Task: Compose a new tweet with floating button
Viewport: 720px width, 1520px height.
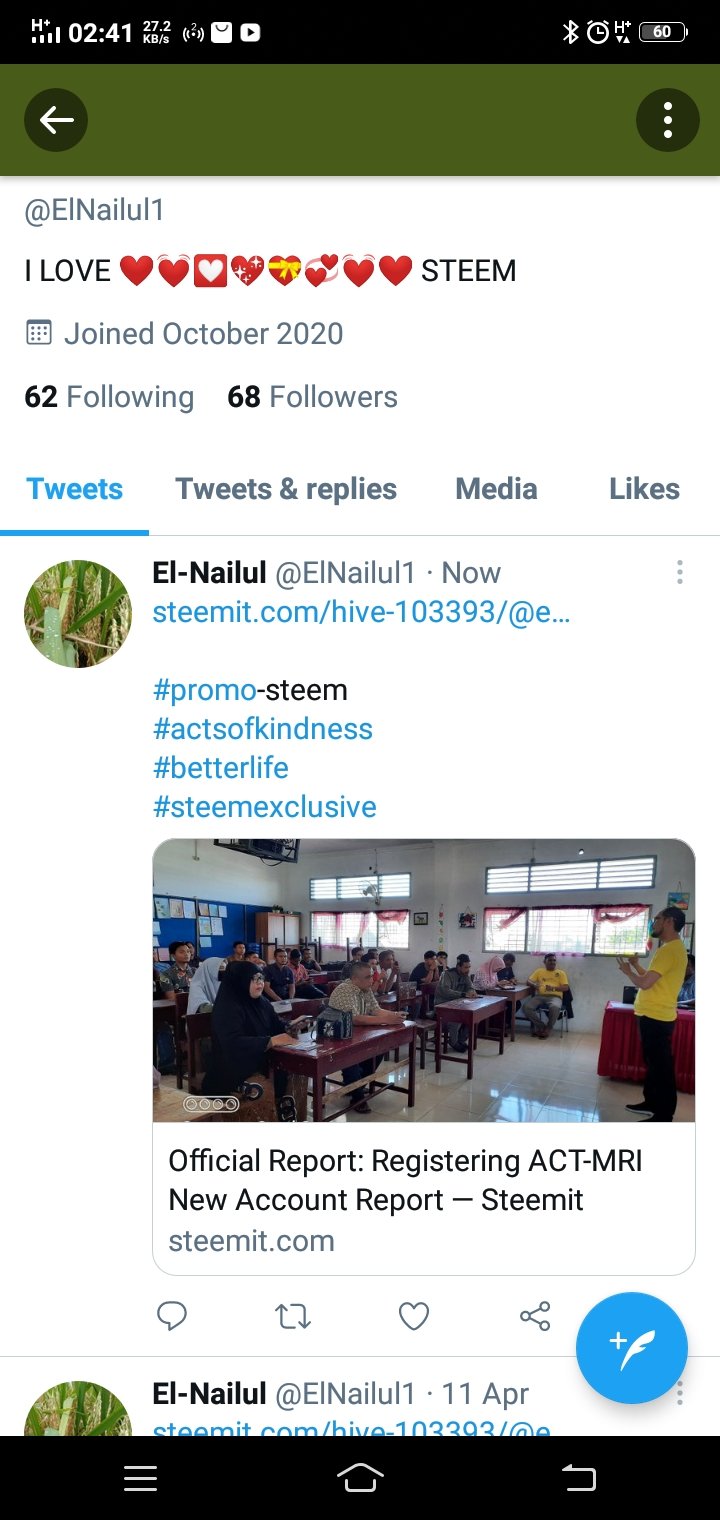Action: click(x=632, y=1348)
